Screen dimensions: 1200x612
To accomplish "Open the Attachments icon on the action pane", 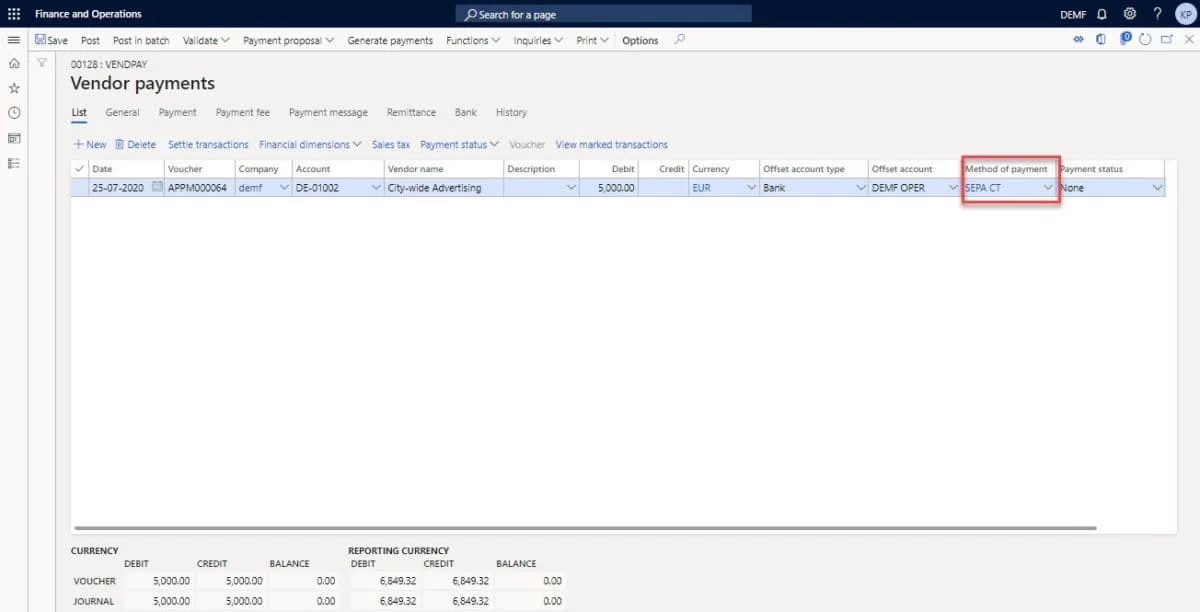I will pyautogui.click(x=1078, y=38).
